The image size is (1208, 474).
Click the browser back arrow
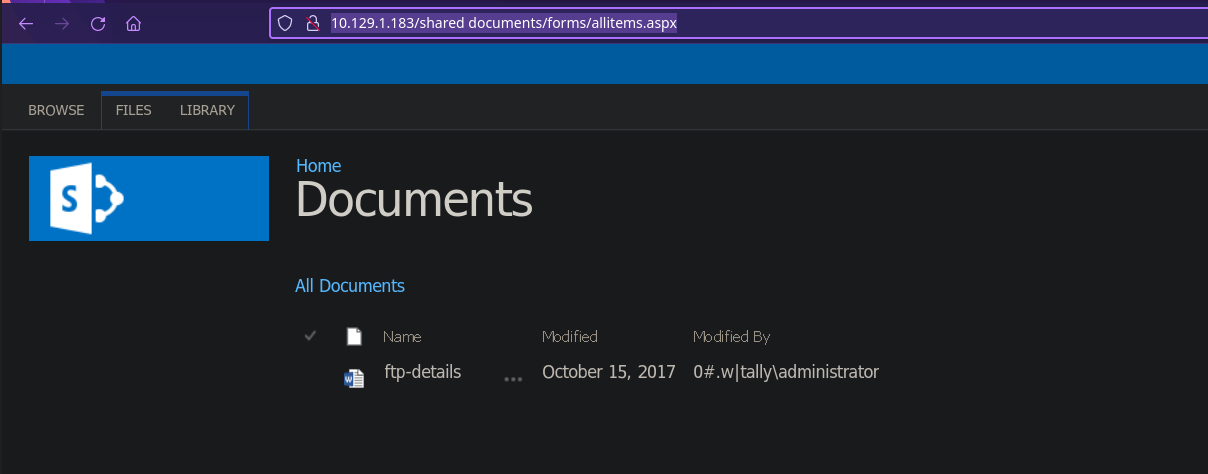26,24
